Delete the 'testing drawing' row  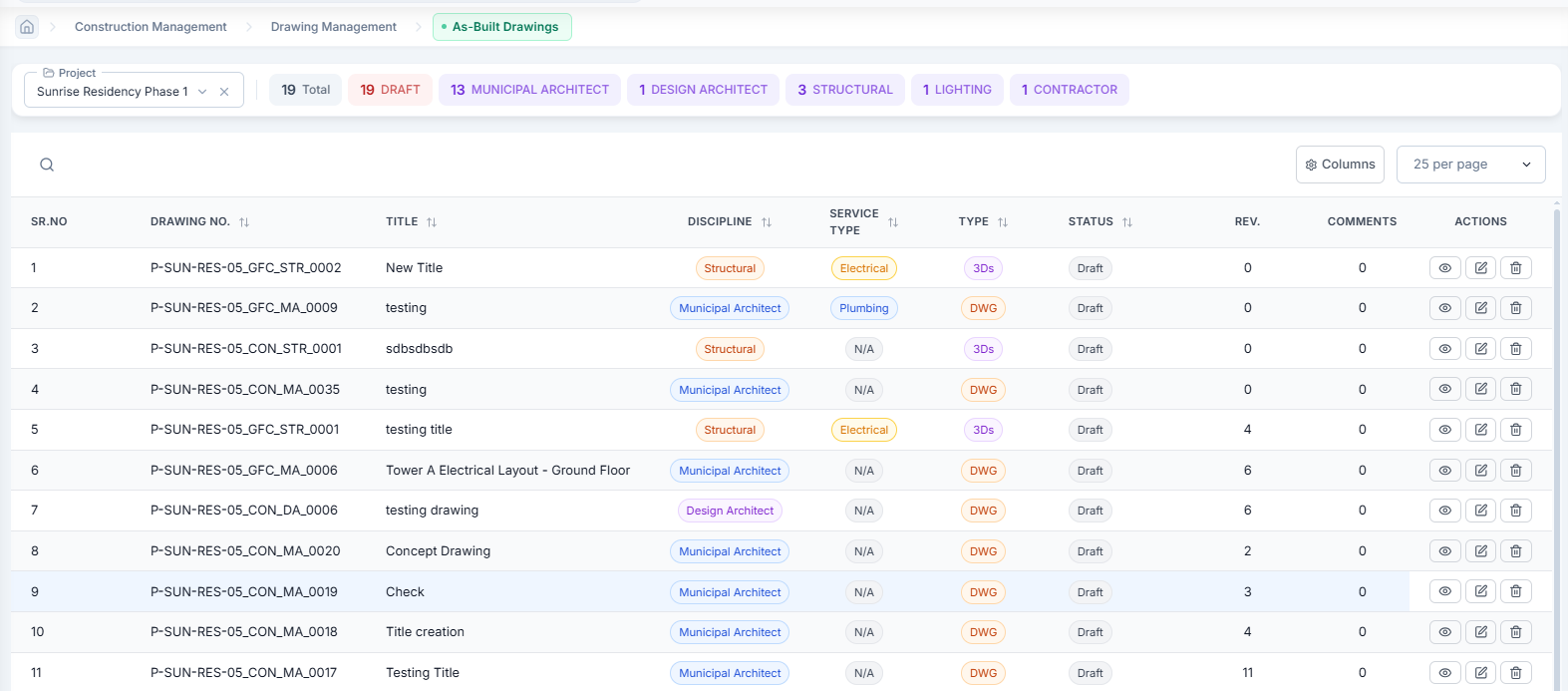tap(1516, 511)
